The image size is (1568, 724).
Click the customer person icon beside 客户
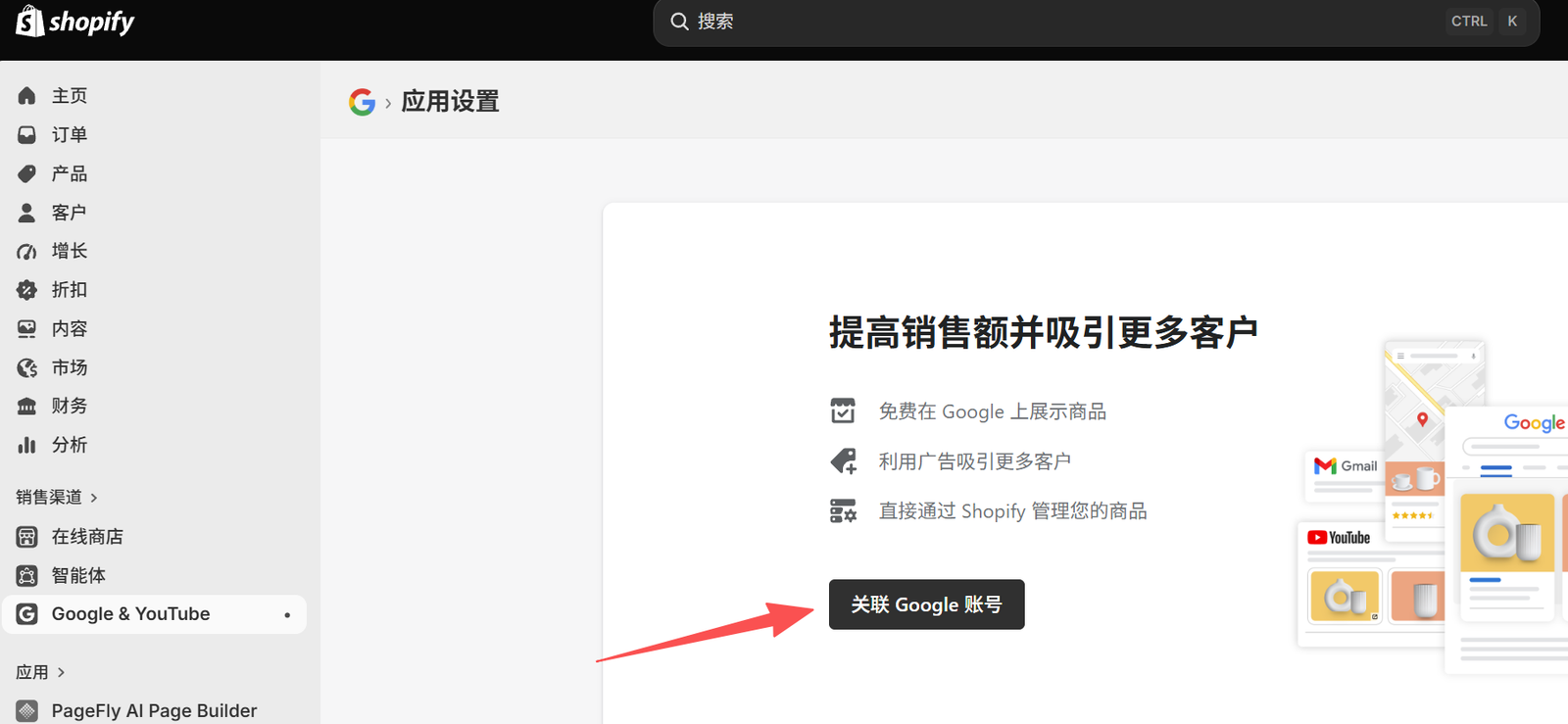point(26,213)
